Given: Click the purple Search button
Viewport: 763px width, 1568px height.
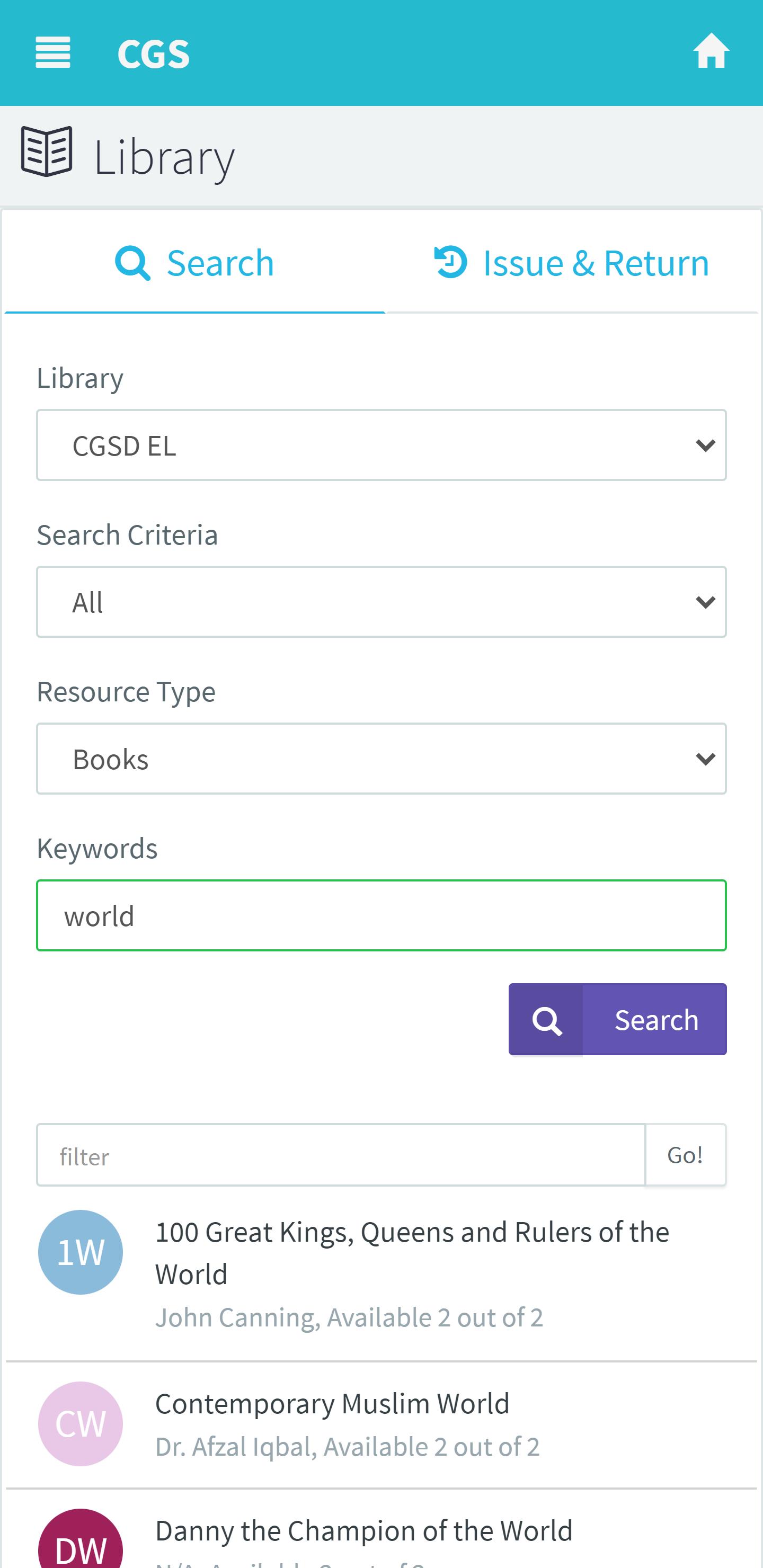Looking at the screenshot, I should pyautogui.click(x=617, y=1020).
